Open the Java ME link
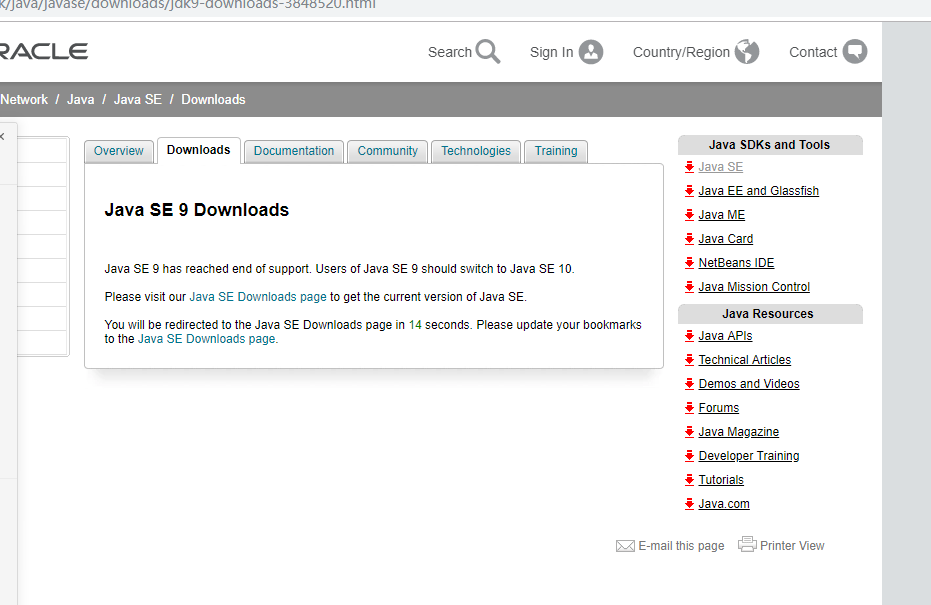 (721, 215)
